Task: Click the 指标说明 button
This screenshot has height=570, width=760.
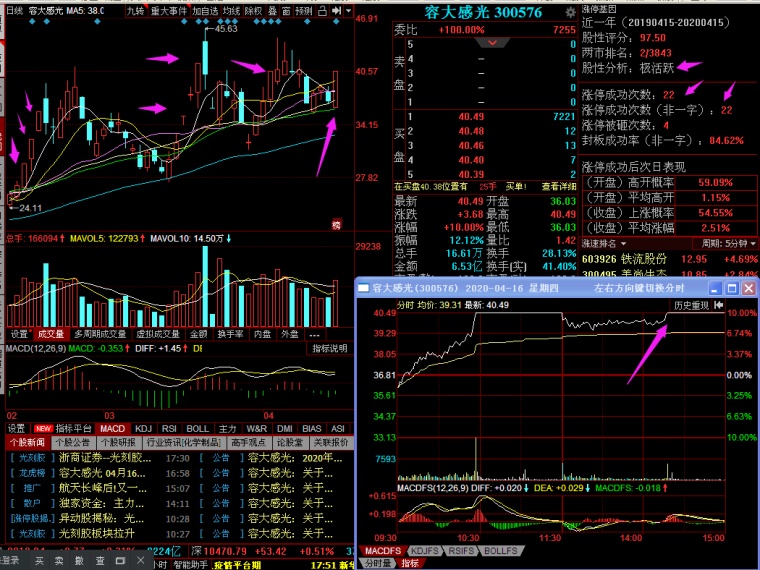Action: pyautogui.click(x=330, y=348)
